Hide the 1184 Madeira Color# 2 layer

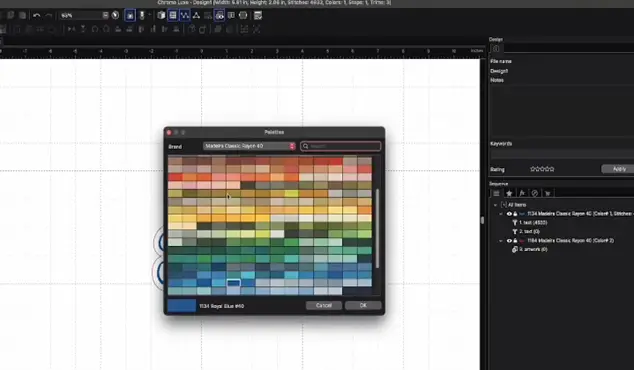pyautogui.click(x=509, y=241)
